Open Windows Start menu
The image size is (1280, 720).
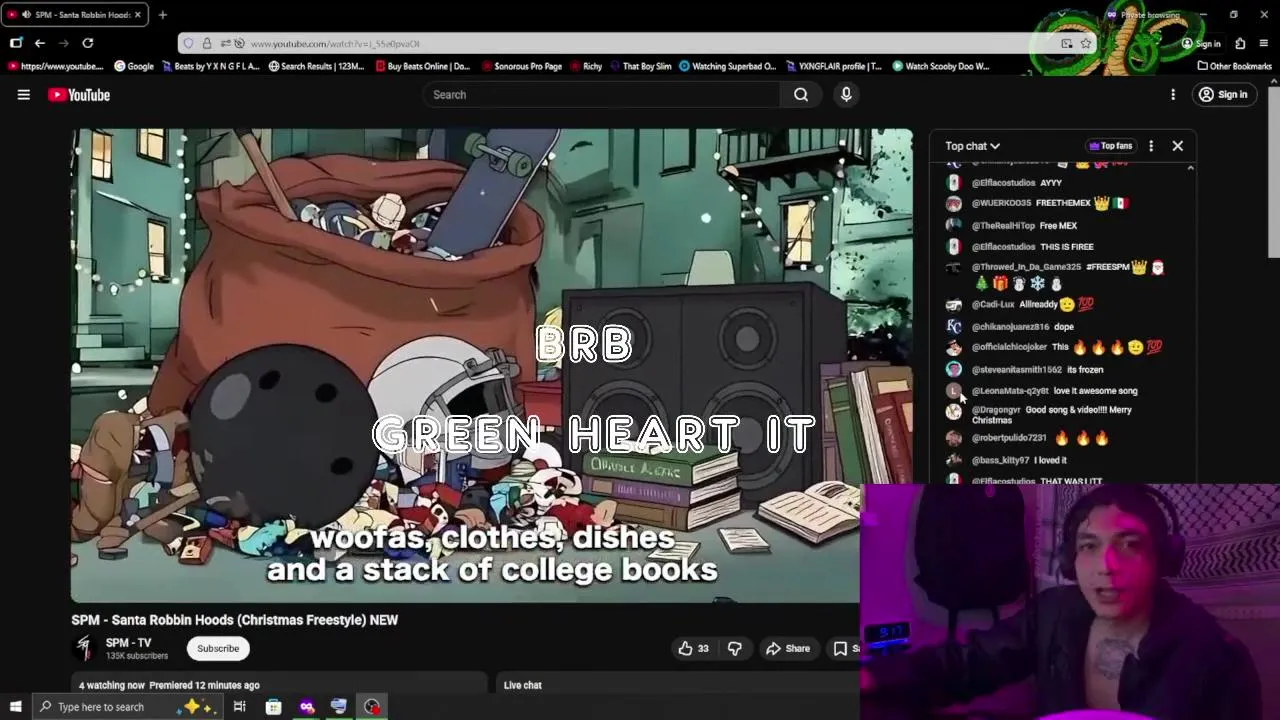coord(15,707)
